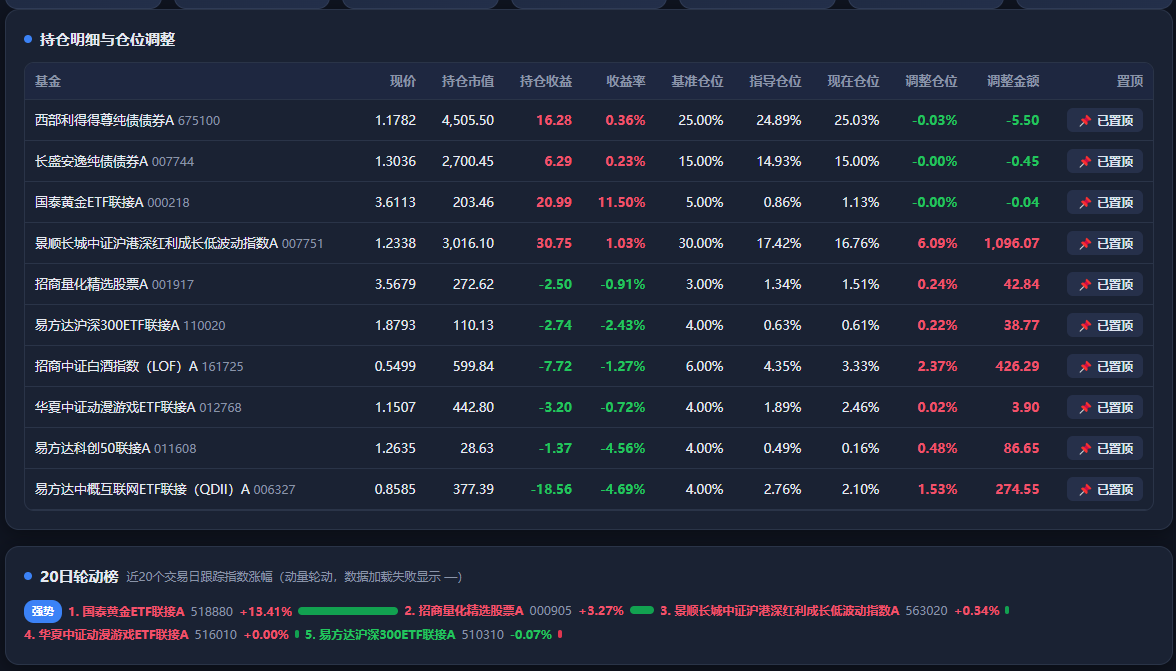
Task: Unpin 招商量化精选股票A table row via 已置顶 text
Action: tap(1114, 285)
